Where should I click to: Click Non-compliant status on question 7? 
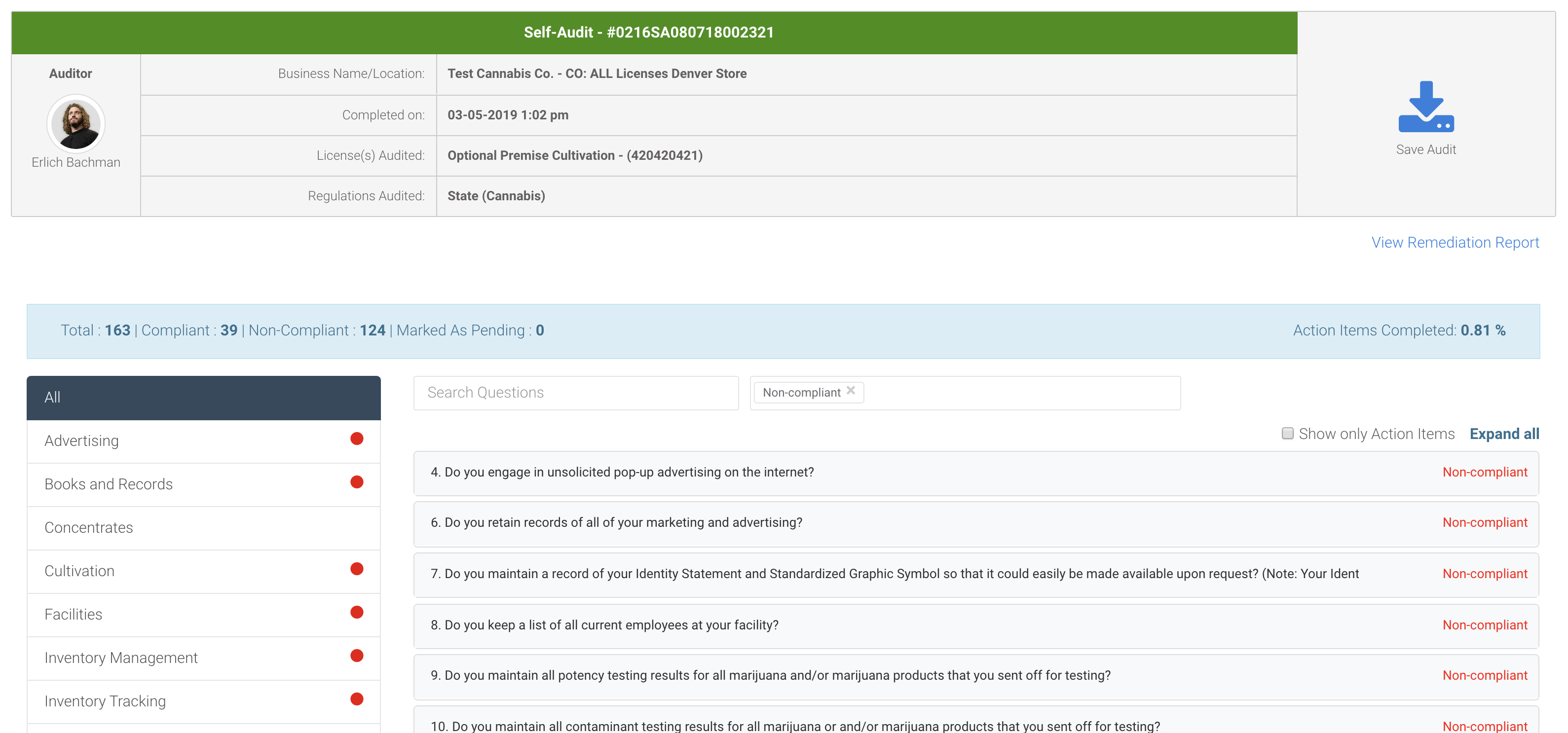tap(1485, 574)
